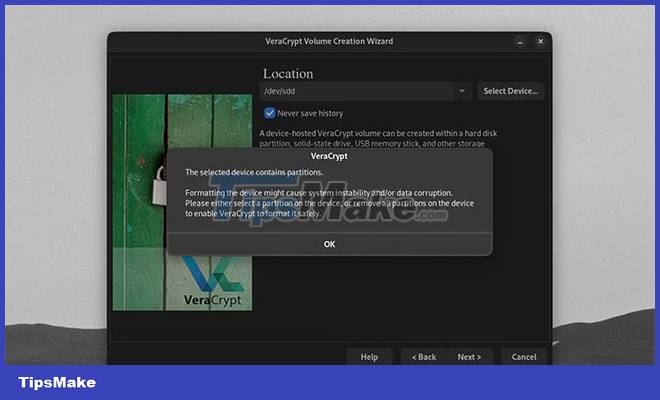
Task: Click the Select Device... button
Action: [x=511, y=91]
